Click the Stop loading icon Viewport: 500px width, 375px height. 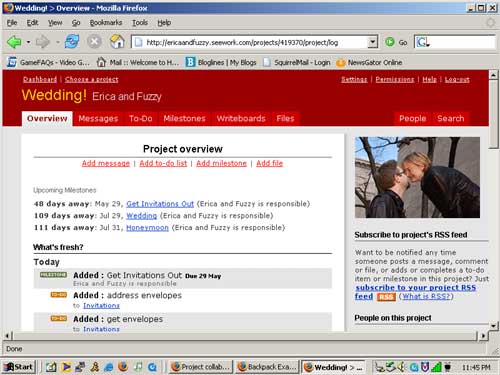pyautogui.click(x=94, y=42)
